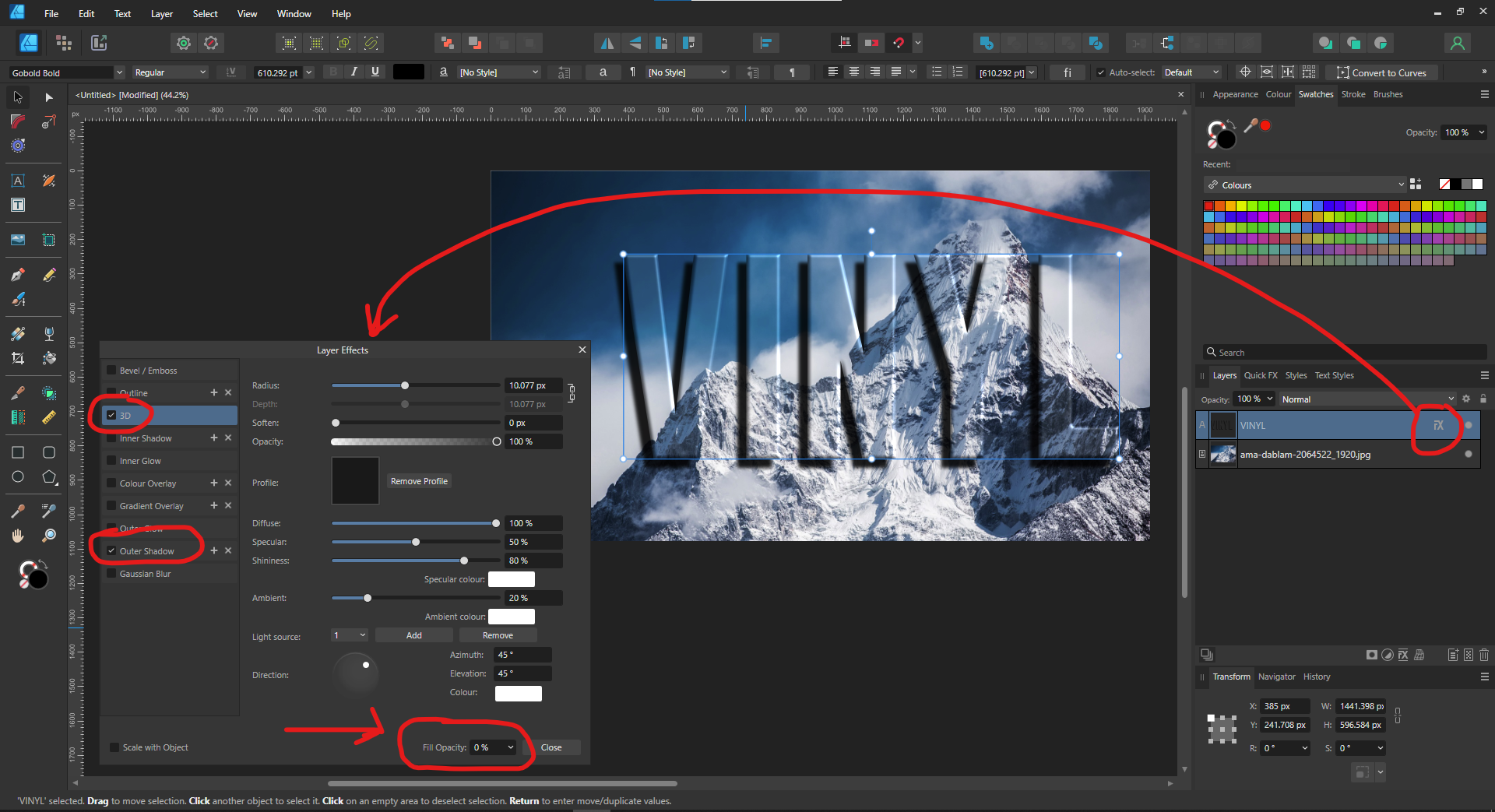
Task: Select the Crop tool
Action: pyautogui.click(x=18, y=358)
